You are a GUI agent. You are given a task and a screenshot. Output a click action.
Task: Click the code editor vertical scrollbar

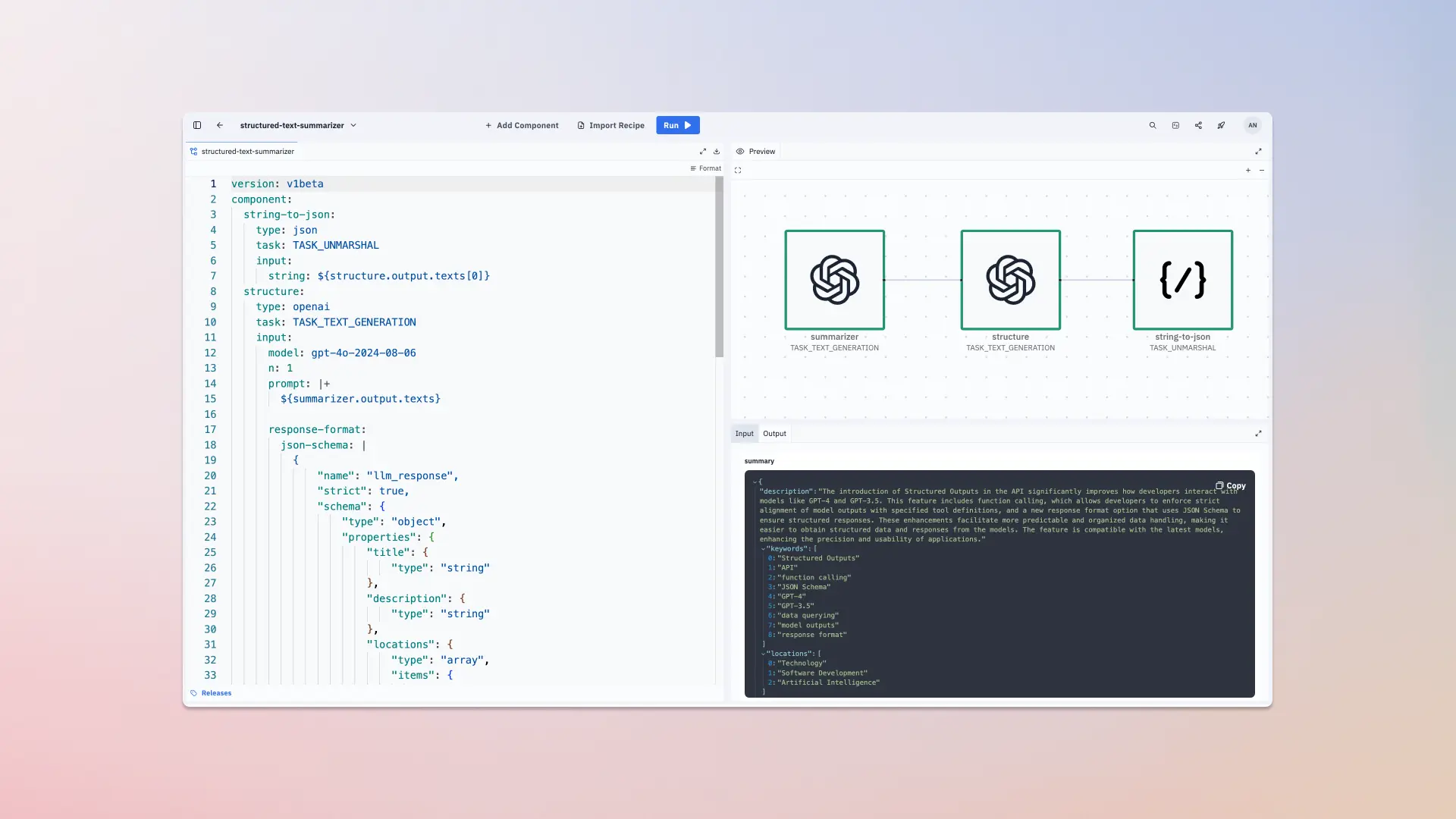(719, 267)
